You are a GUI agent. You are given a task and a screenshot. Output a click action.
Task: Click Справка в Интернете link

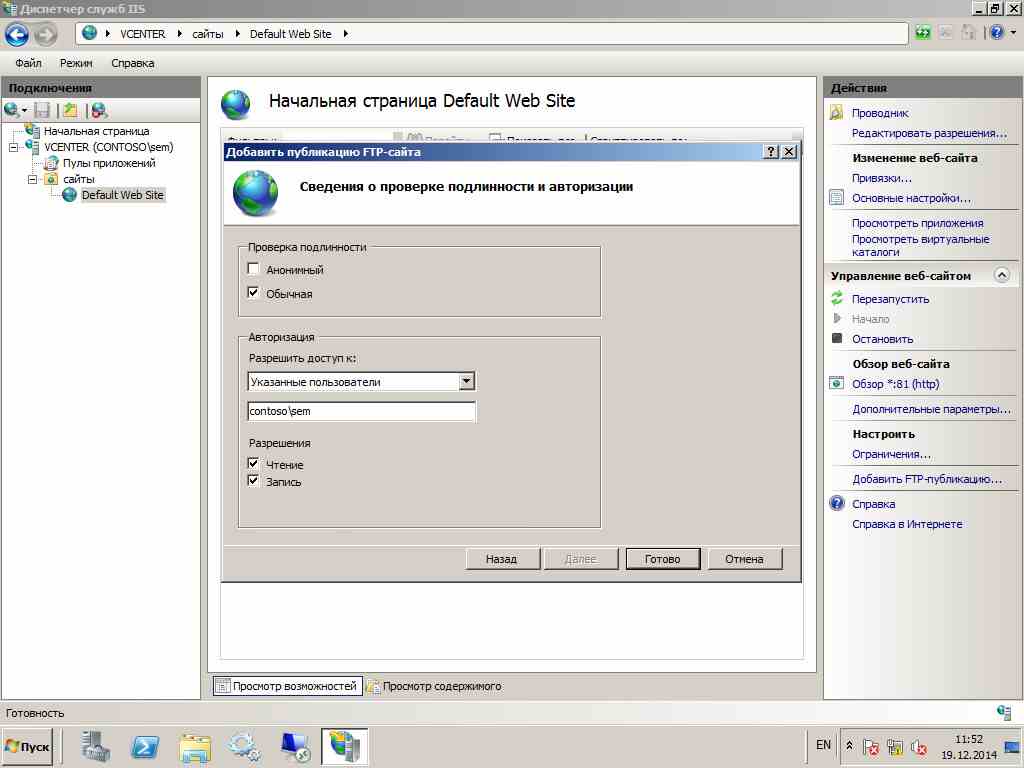[906, 524]
